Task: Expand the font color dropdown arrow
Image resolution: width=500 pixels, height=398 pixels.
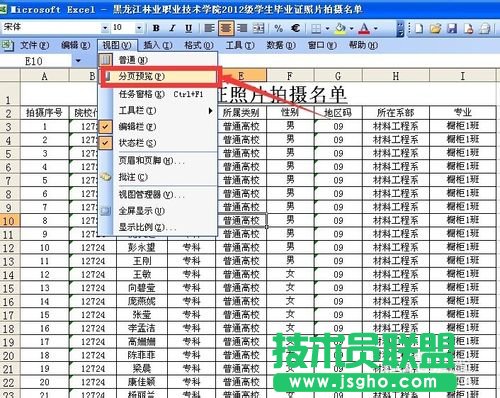Action: coord(376,29)
